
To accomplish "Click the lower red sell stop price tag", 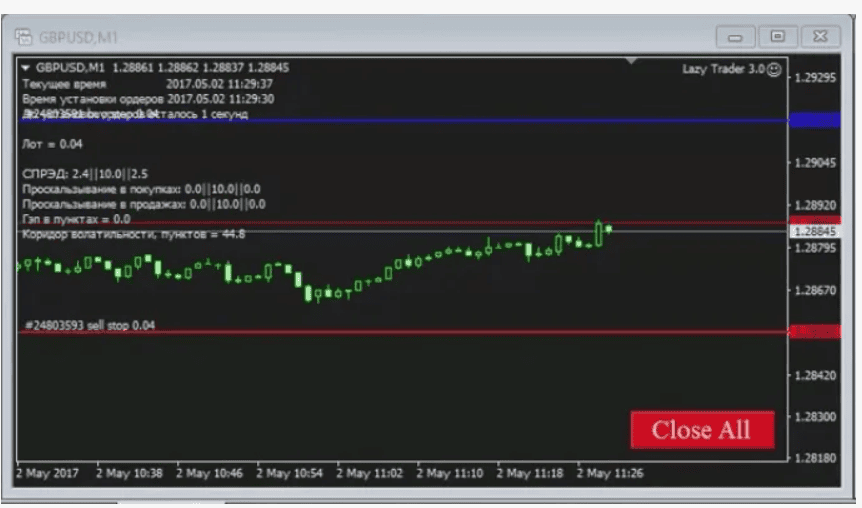I will pos(815,332).
